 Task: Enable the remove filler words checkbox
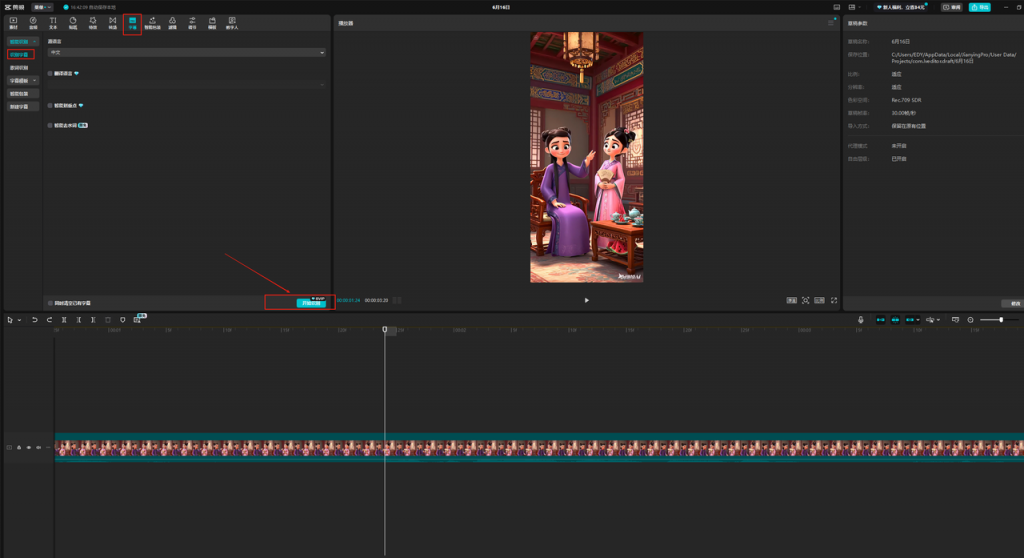50,125
